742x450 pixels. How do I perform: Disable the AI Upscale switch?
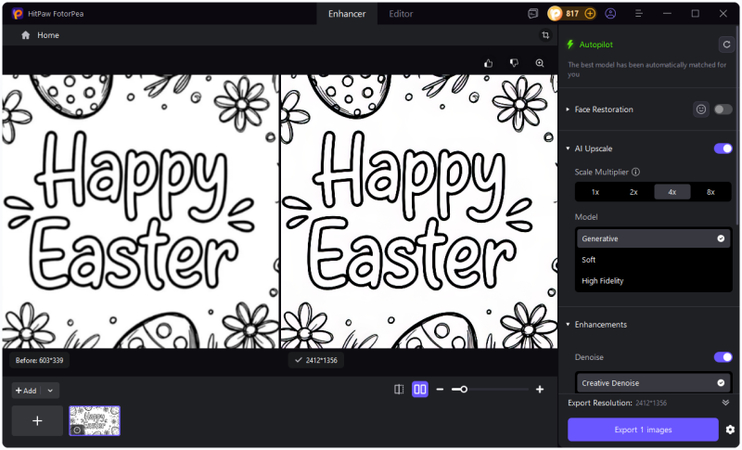coord(723,149)
